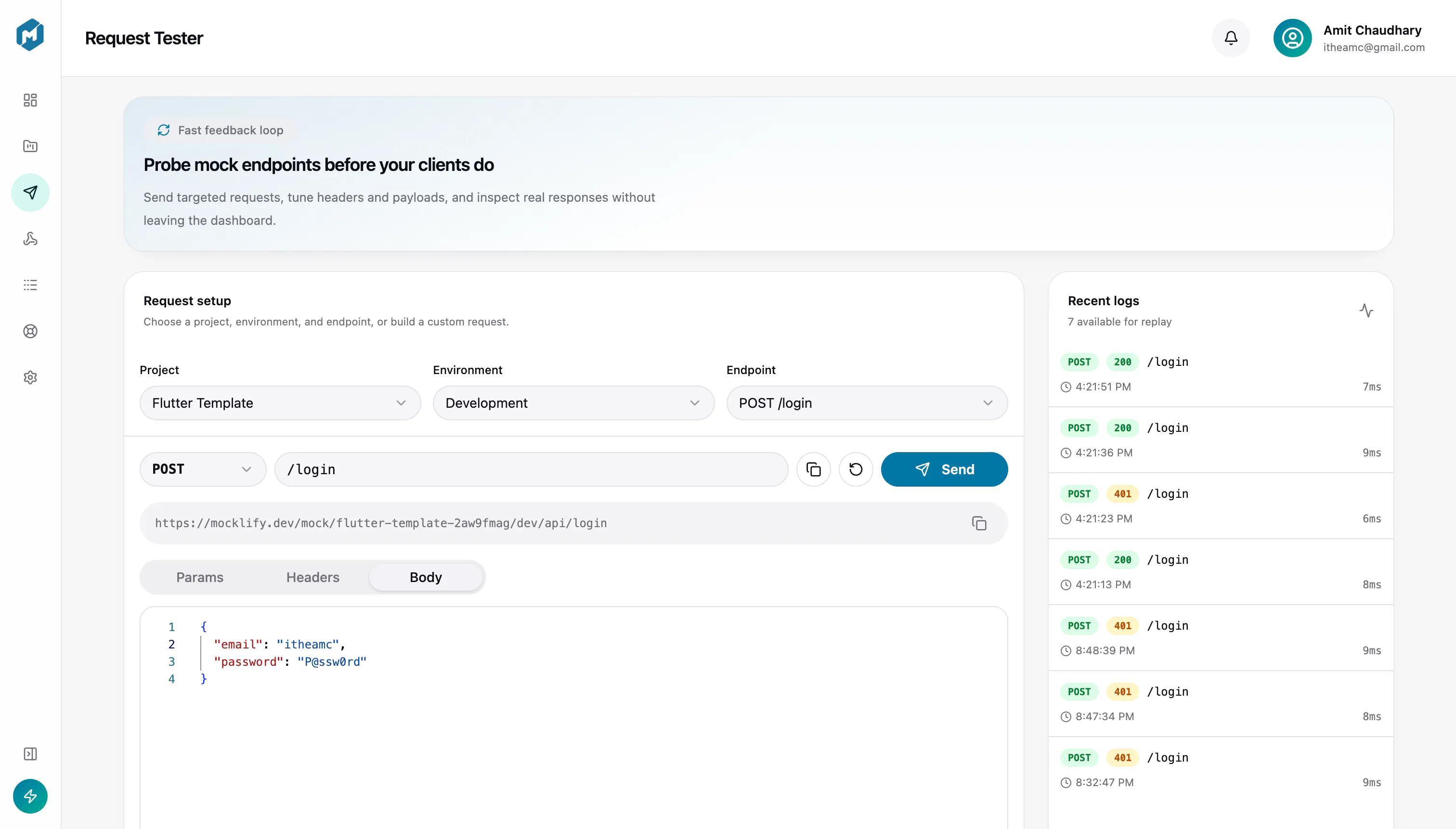Click the Mocklify logo icon

tap(30, 35)
